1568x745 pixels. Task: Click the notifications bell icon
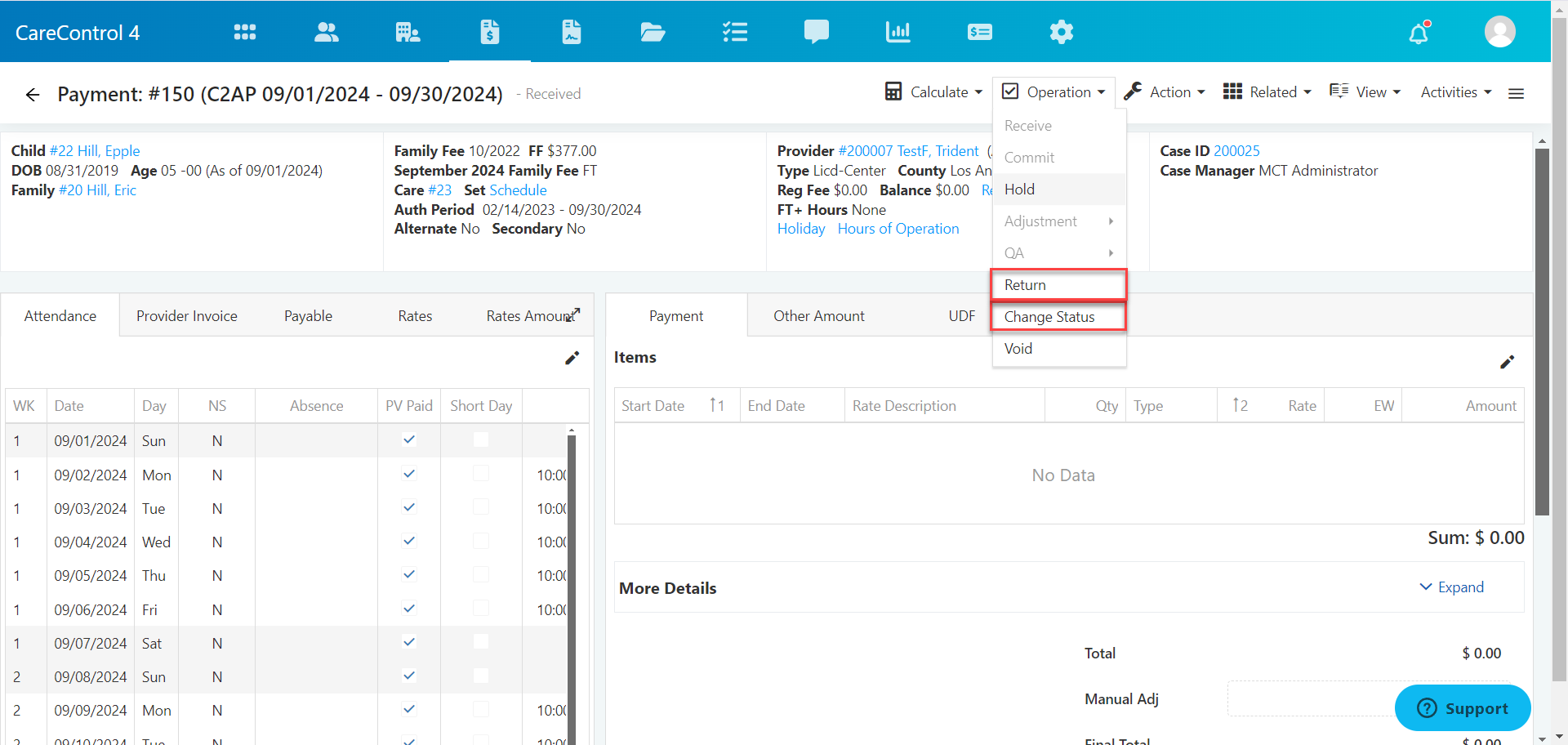pos(1419,31)
